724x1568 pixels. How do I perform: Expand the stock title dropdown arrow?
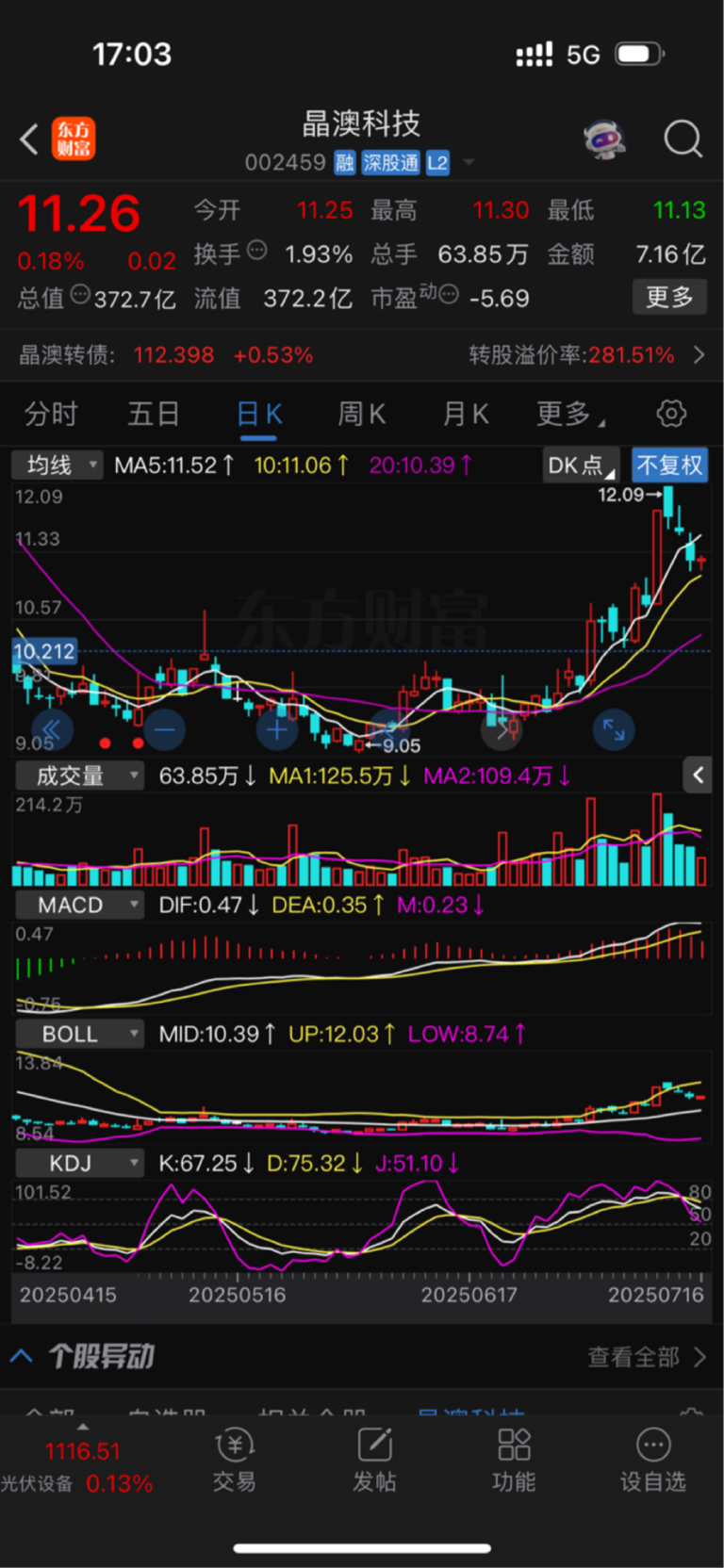(469, 163)
